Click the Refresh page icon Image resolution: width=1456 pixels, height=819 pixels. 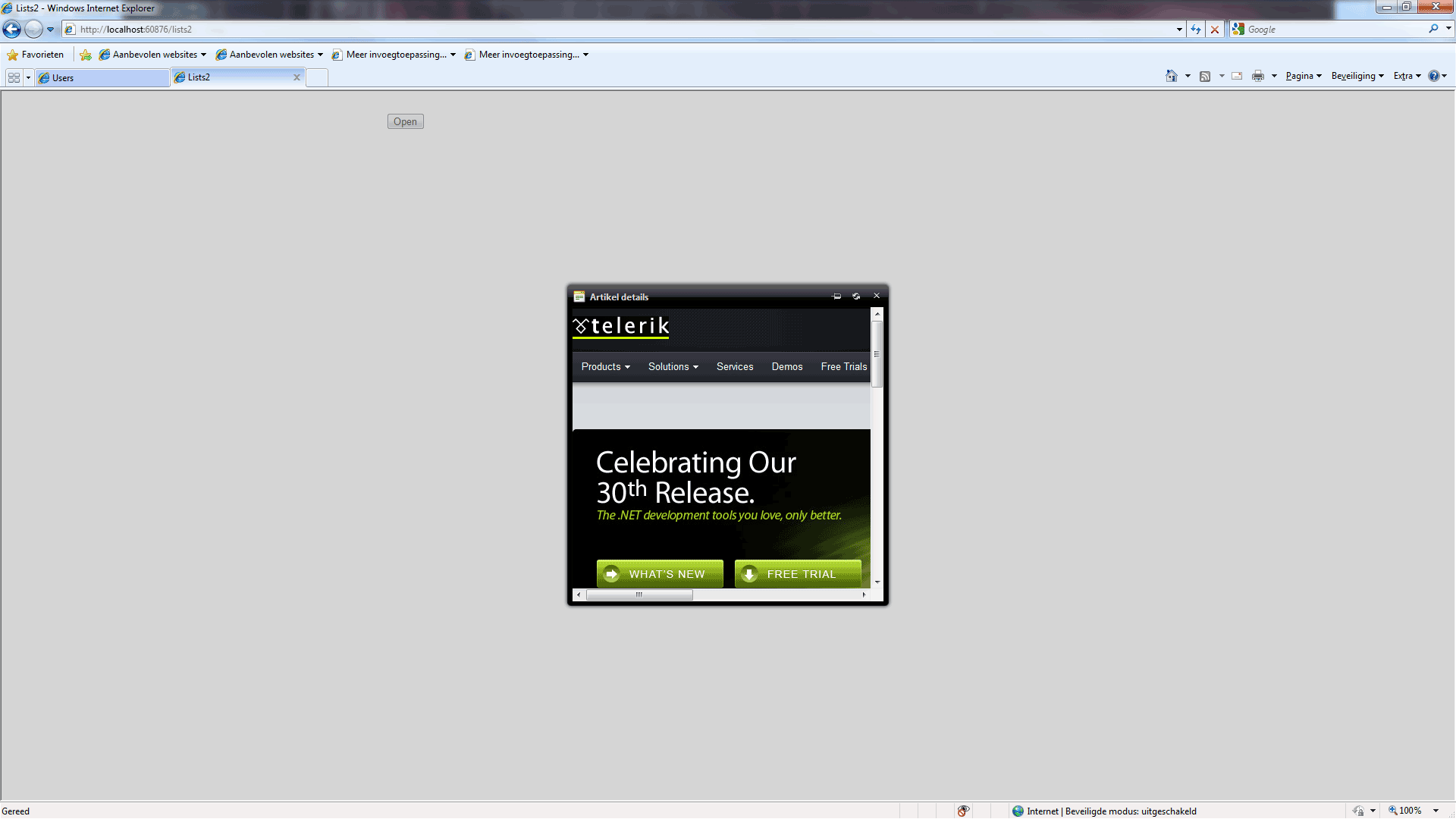1196,30
